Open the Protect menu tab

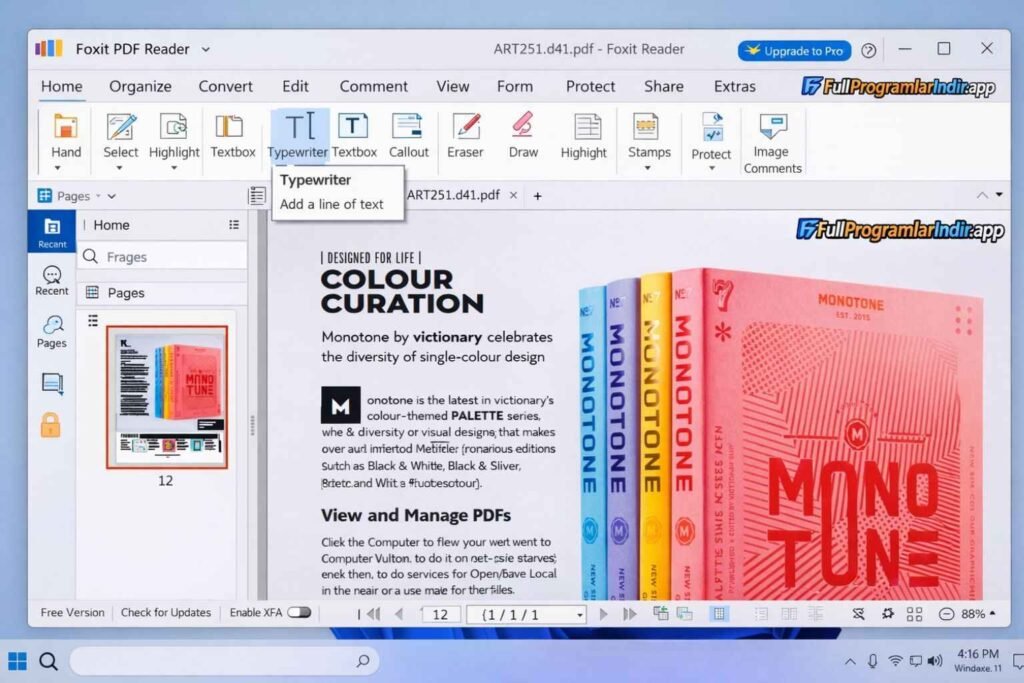(590, 87)
